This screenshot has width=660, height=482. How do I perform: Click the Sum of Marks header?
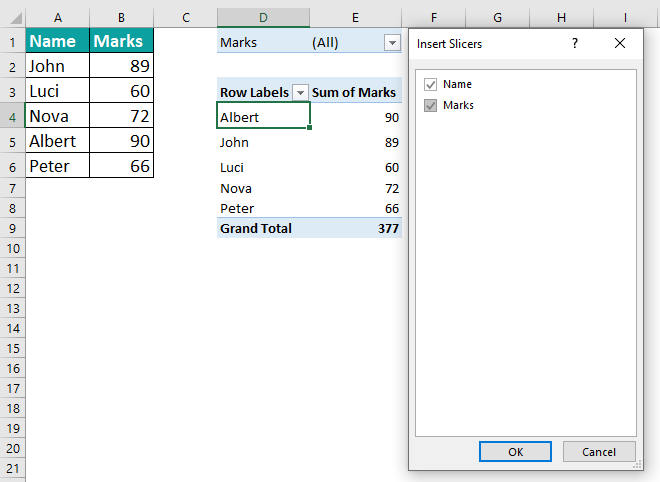356,92
